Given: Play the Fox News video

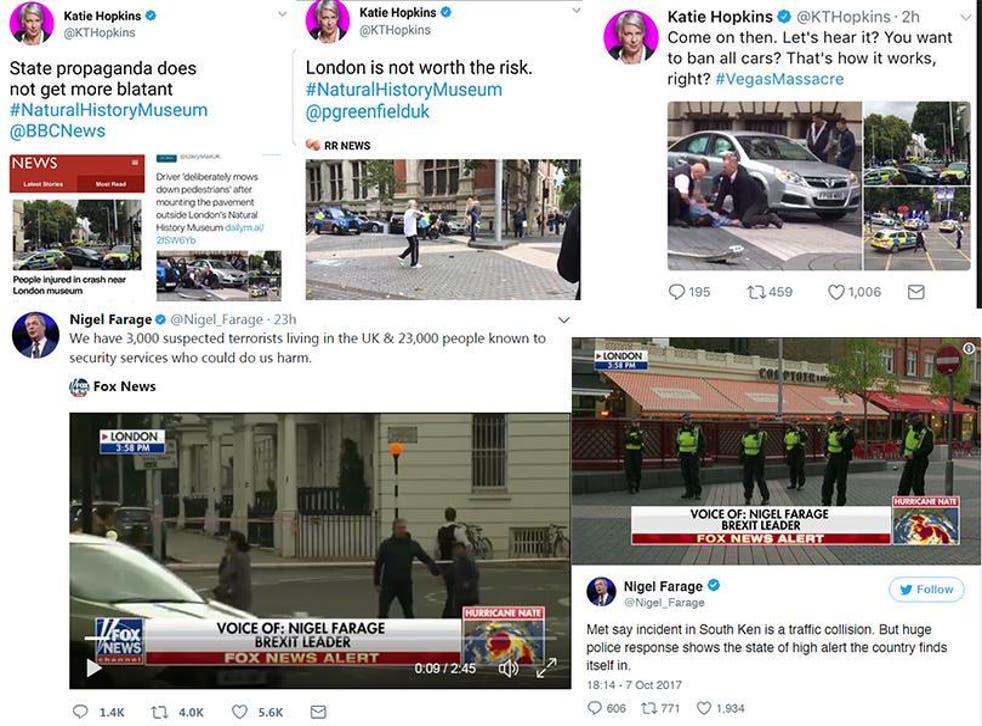Looking at the screenshot, I should 94,668.
